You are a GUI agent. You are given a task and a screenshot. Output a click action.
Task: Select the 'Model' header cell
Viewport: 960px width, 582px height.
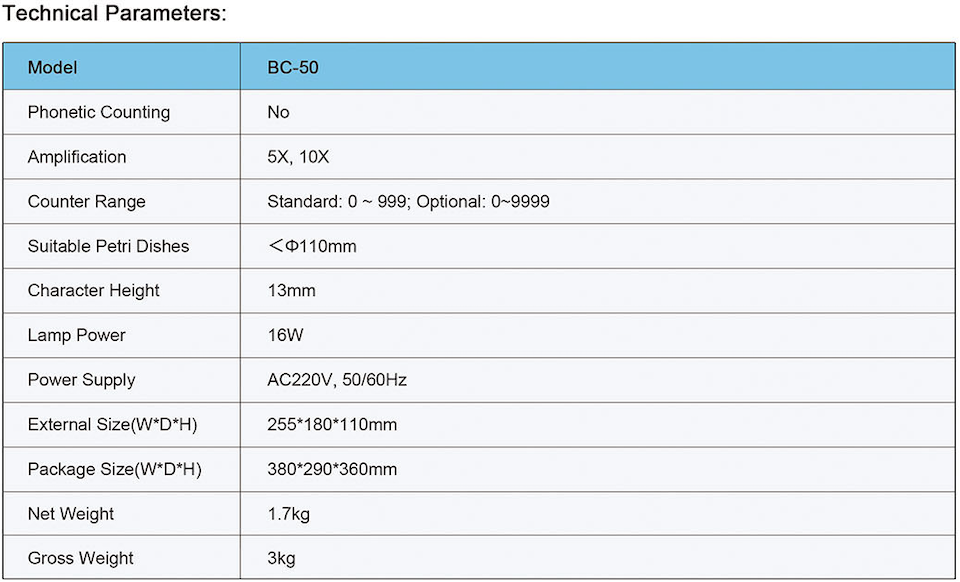pyautogui.click(x=52, y=68)
